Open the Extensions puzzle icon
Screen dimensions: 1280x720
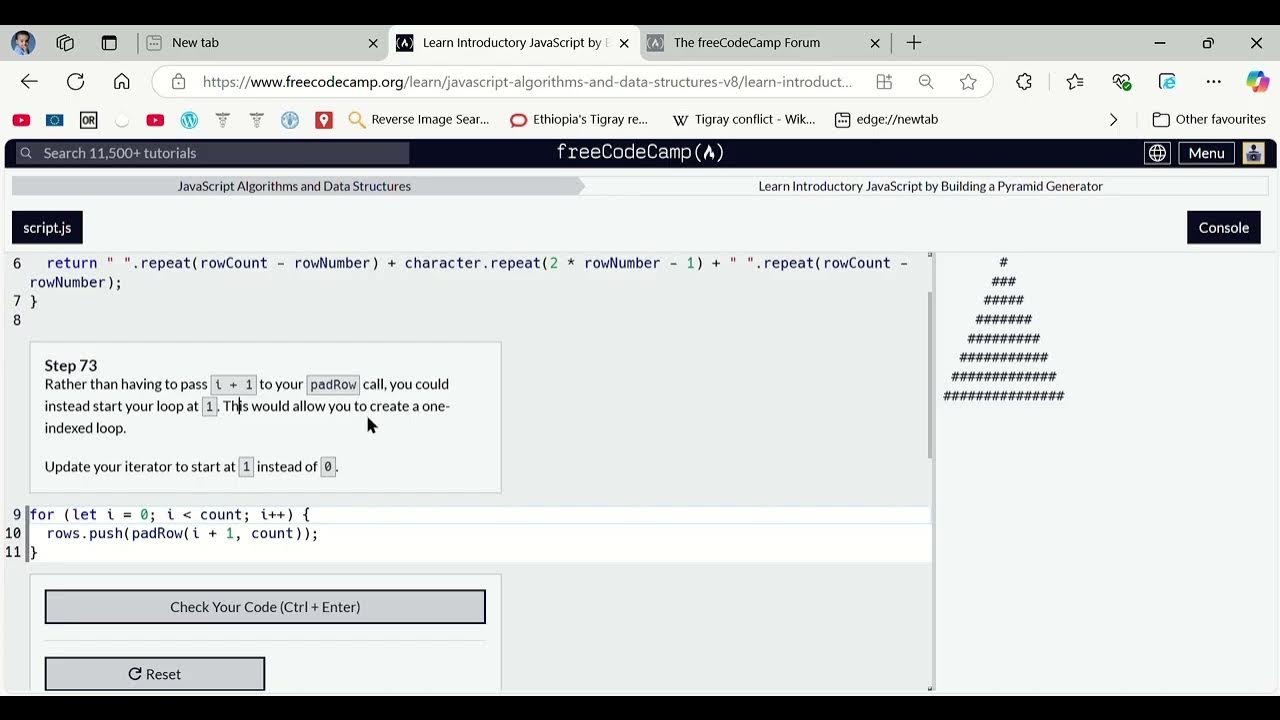(x=1024, y=82)
